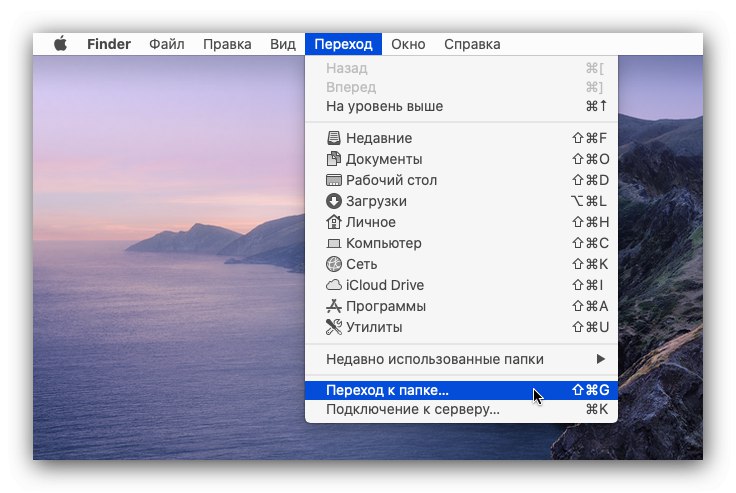
Task: Select iCloud Drive entry
Action: (461, 285)
